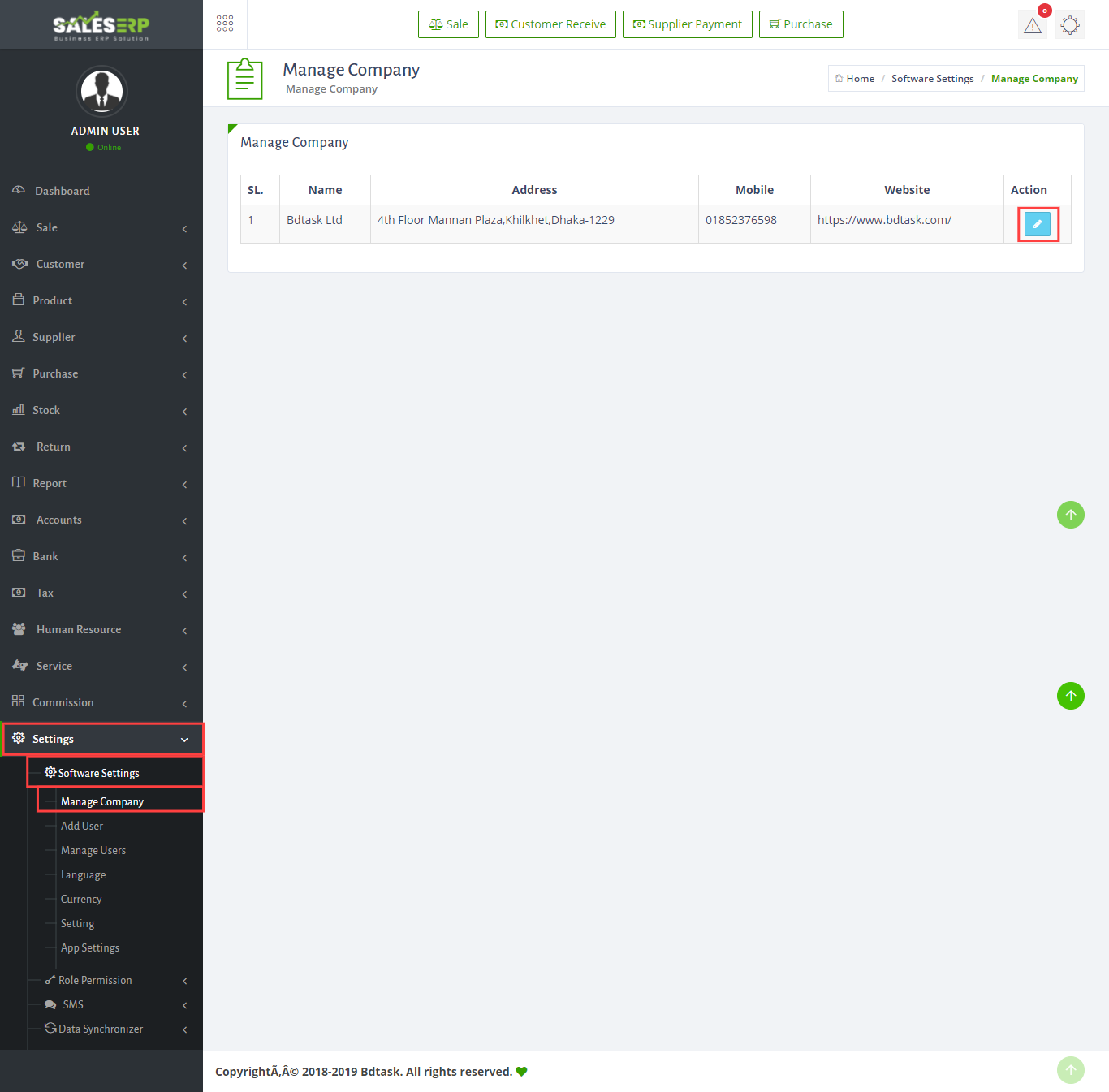
Task: Open the Currency settings item
Action: (x=81, y=899)
